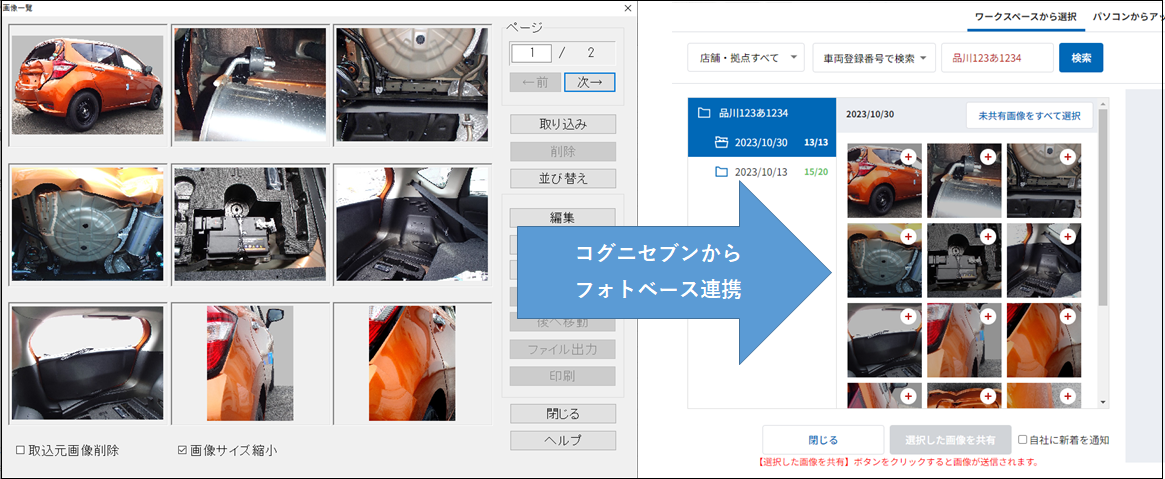Click the 品川123あ1234 root folder icon
The image size is (1165, 479).
coord(704,113)
